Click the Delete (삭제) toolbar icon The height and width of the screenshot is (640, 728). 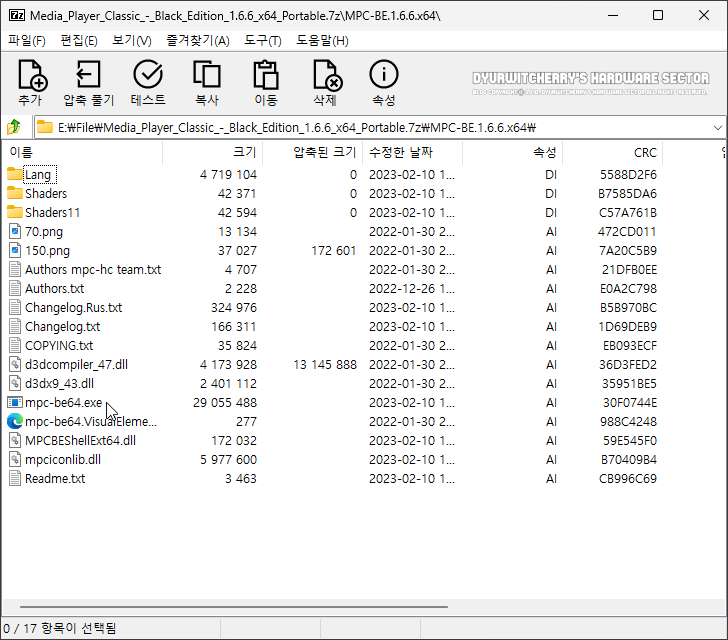pos(327,74)
